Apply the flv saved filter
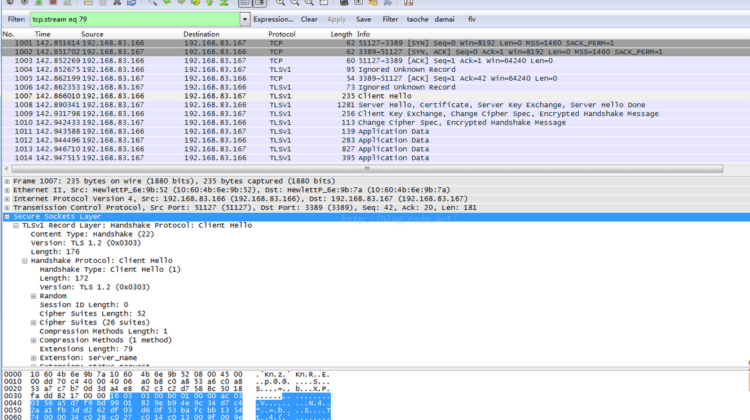 pyautogui.click(x=472, y=19)
